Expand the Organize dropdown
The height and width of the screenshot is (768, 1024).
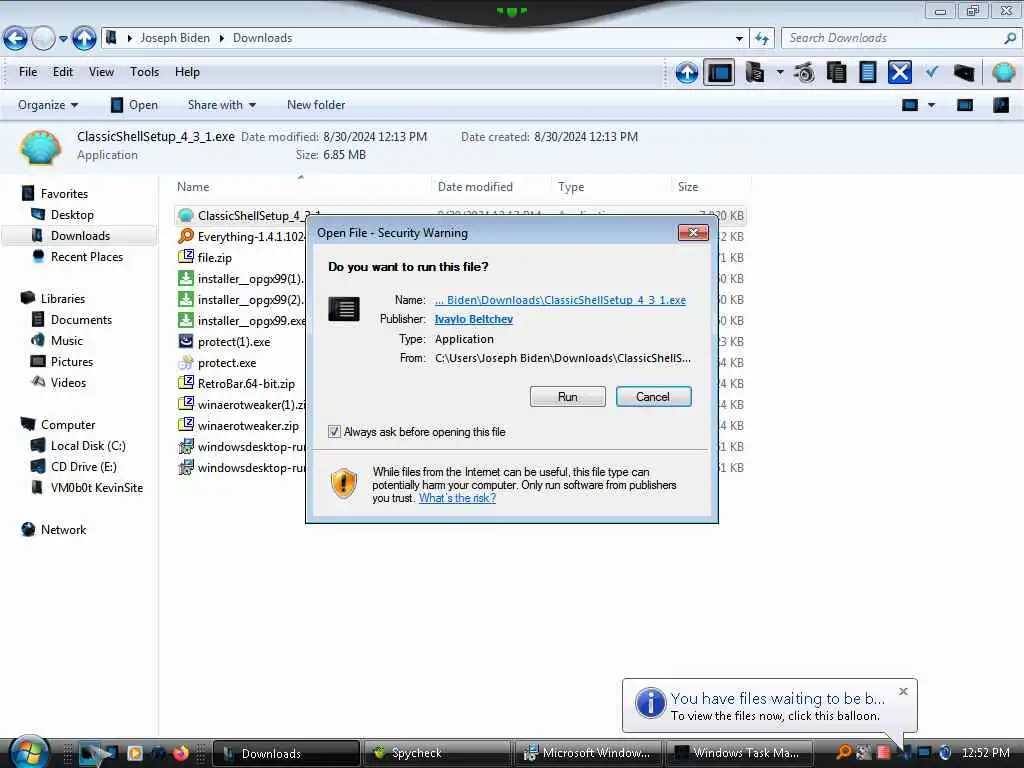[x=48, y=105]
